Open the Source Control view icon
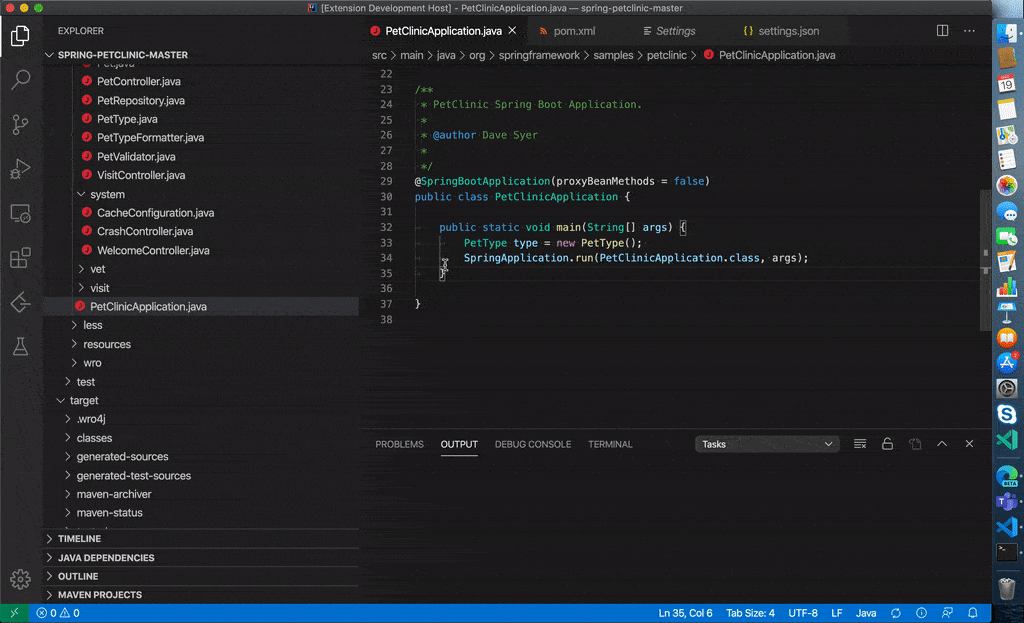The height and width of the screenshot is (623, 1024). [x=20, y=124]
